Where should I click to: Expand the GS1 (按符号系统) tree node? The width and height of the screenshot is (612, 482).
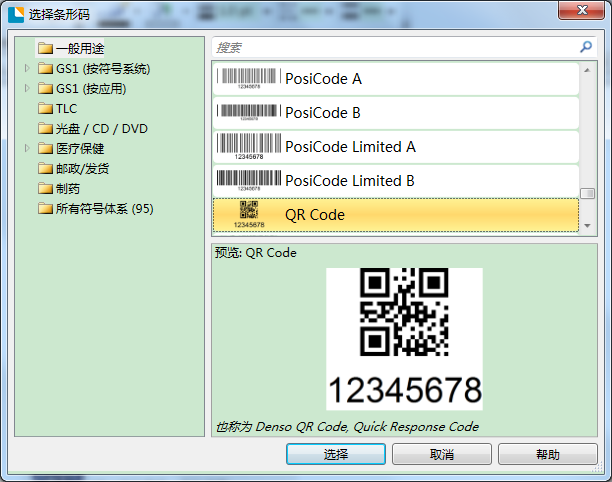[27, 68]
